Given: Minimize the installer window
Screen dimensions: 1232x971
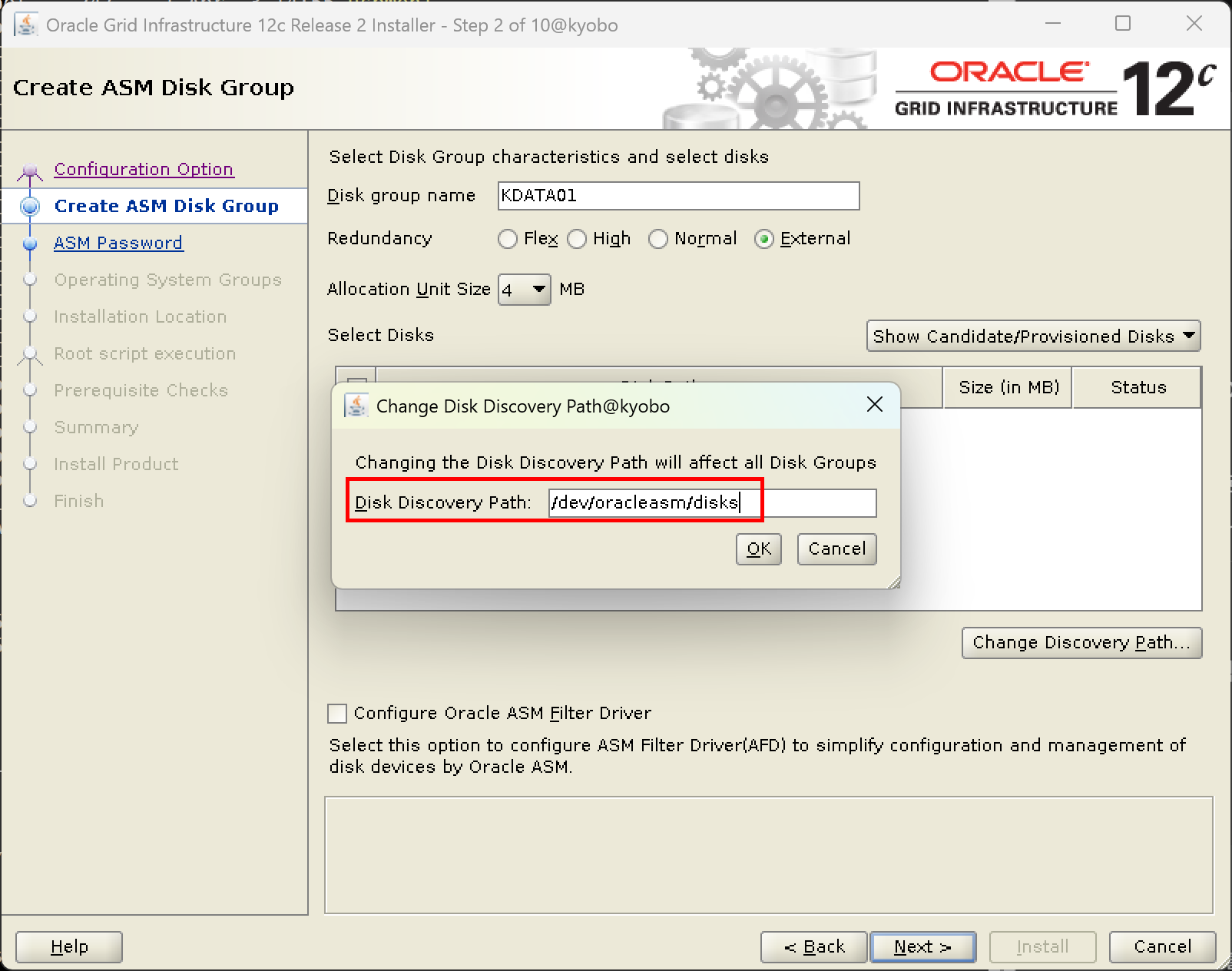Looking at the screenshot, I should click(x=1053, y=24).
